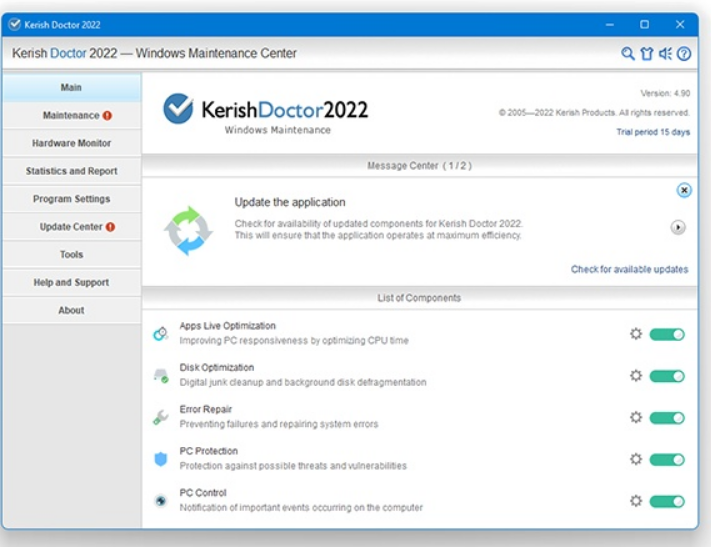Open the Update Center section
The image size is (711, 547).
pyautogui.click(x=72, y=226)
